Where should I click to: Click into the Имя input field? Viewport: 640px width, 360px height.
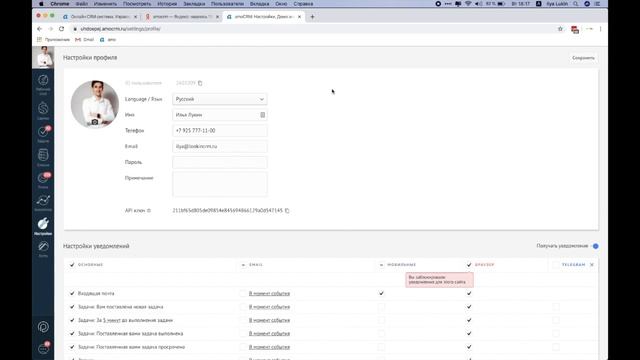220,115
